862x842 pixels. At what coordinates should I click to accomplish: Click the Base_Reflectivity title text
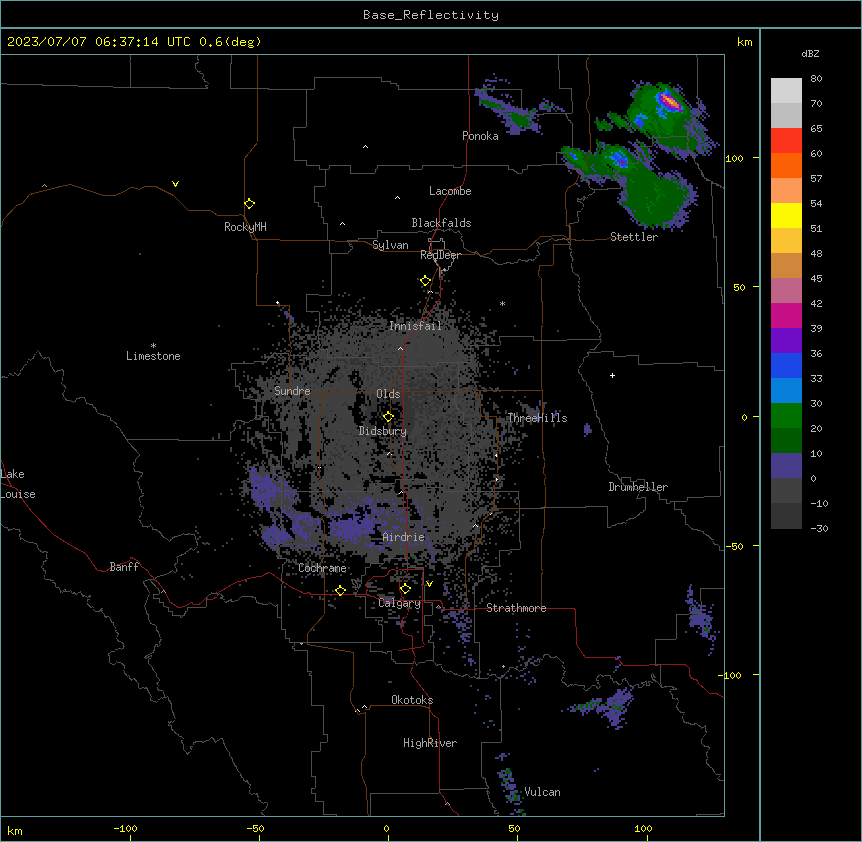[x=431, y=15]
